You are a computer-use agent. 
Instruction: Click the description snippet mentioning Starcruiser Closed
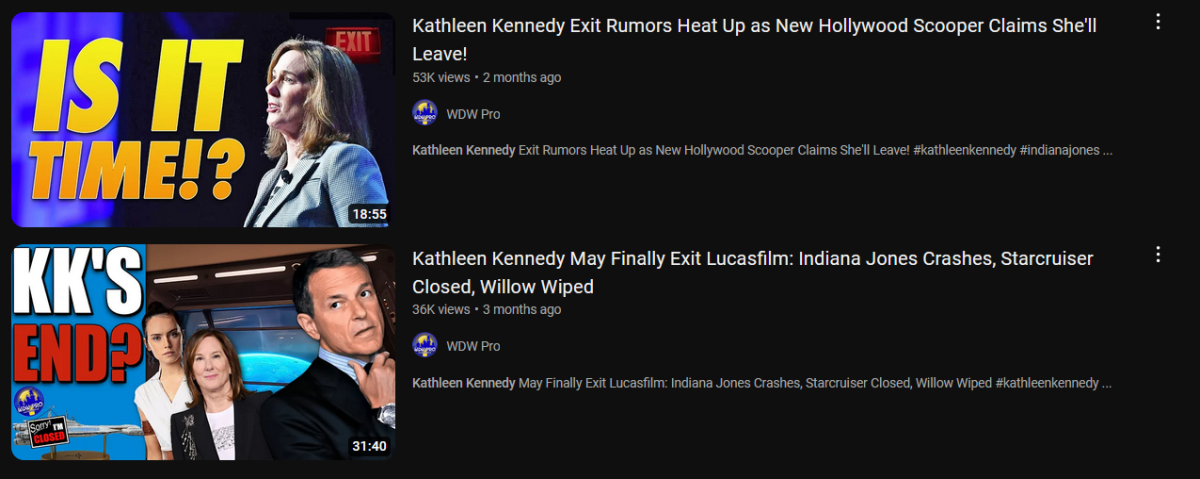[x=762, y=383]
